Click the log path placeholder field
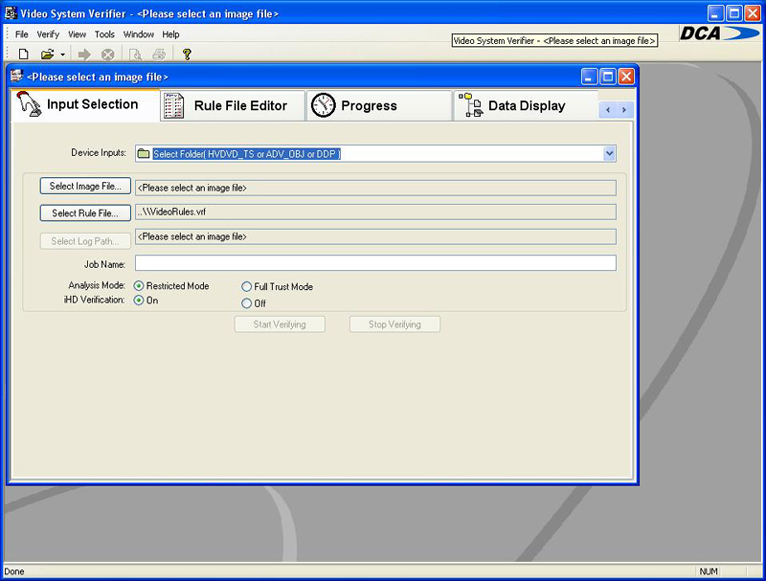 tap(376, 237)
